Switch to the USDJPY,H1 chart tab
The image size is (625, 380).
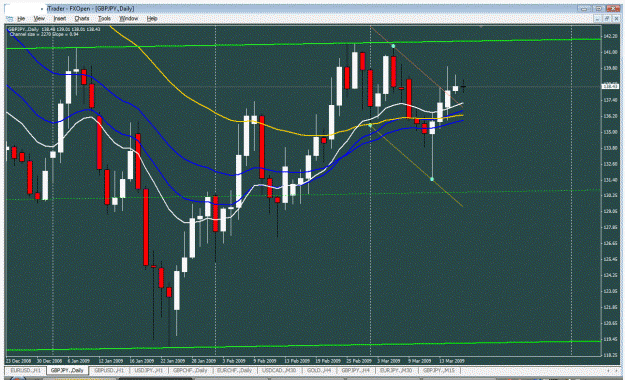click(x=149, y=370)
